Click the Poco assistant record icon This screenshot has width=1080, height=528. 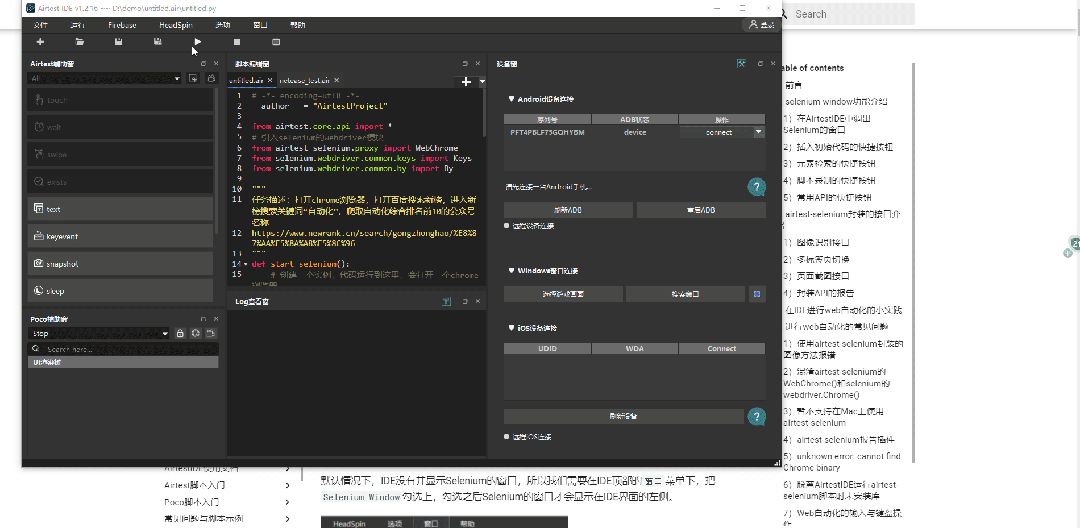(x=211, y=333)
